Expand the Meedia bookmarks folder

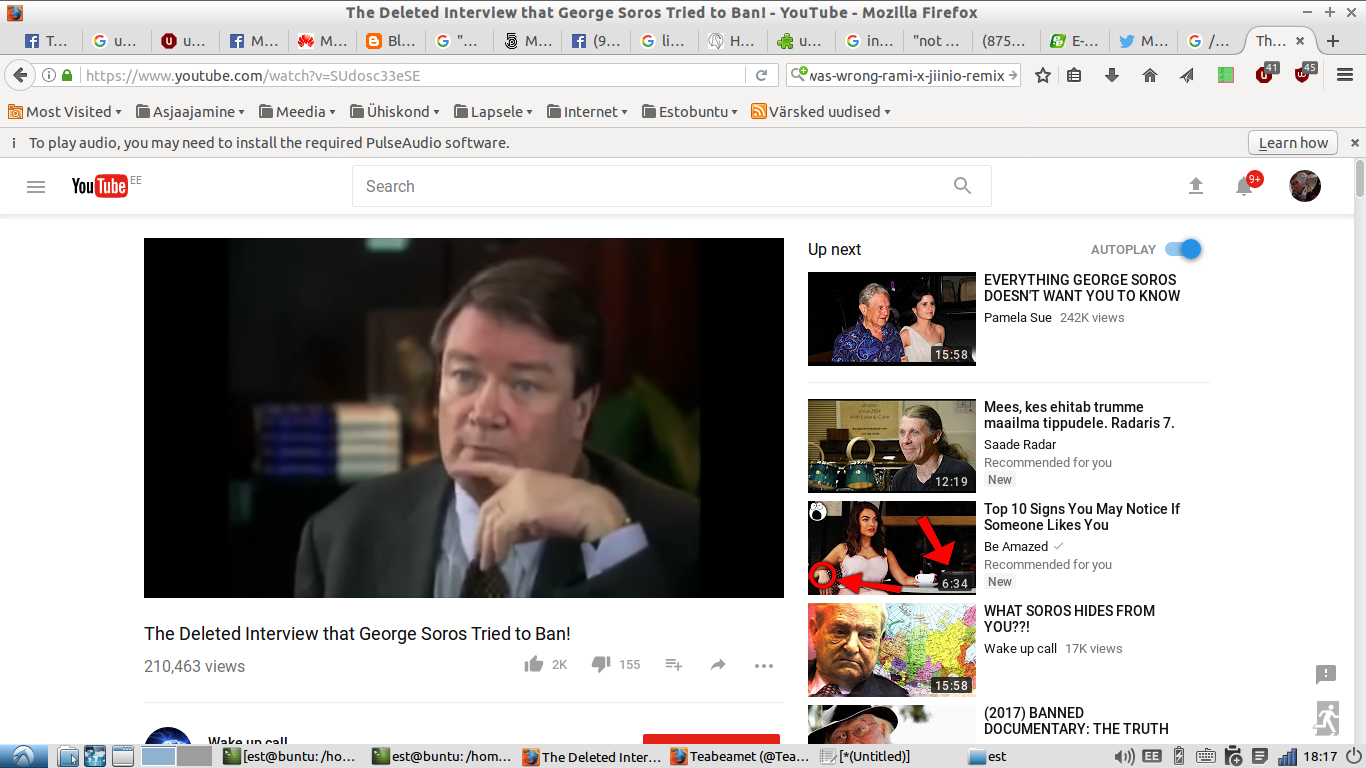[x=297, y=112]
